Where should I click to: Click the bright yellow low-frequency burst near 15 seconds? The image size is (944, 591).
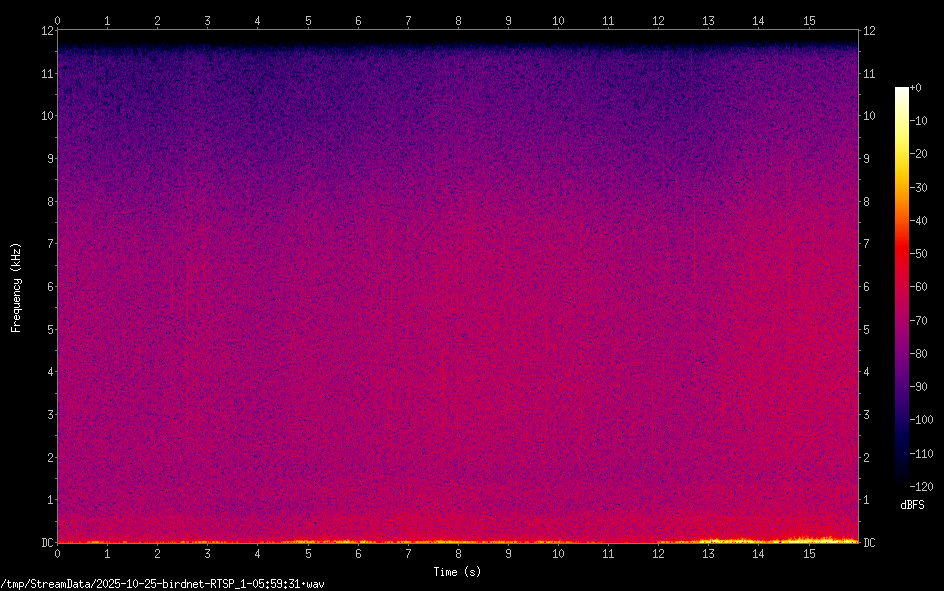pyautogui.click(x=815, y=539)
